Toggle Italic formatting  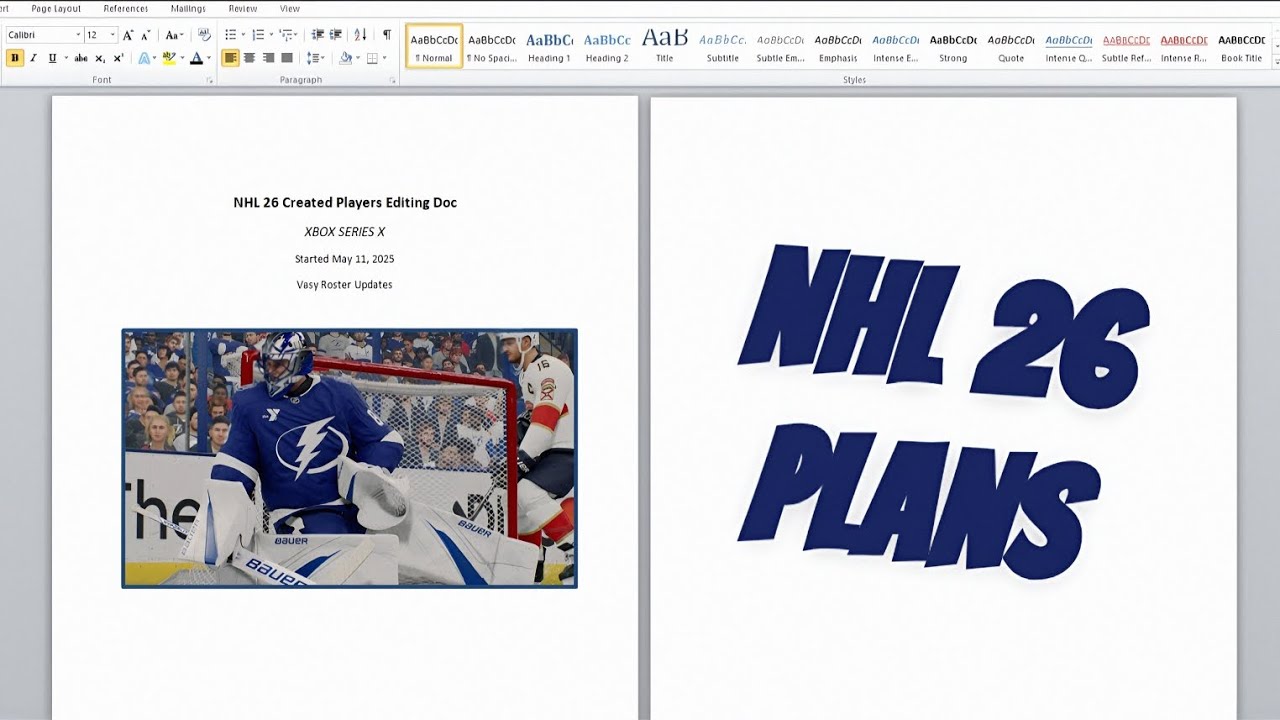(x=33, y=58)
